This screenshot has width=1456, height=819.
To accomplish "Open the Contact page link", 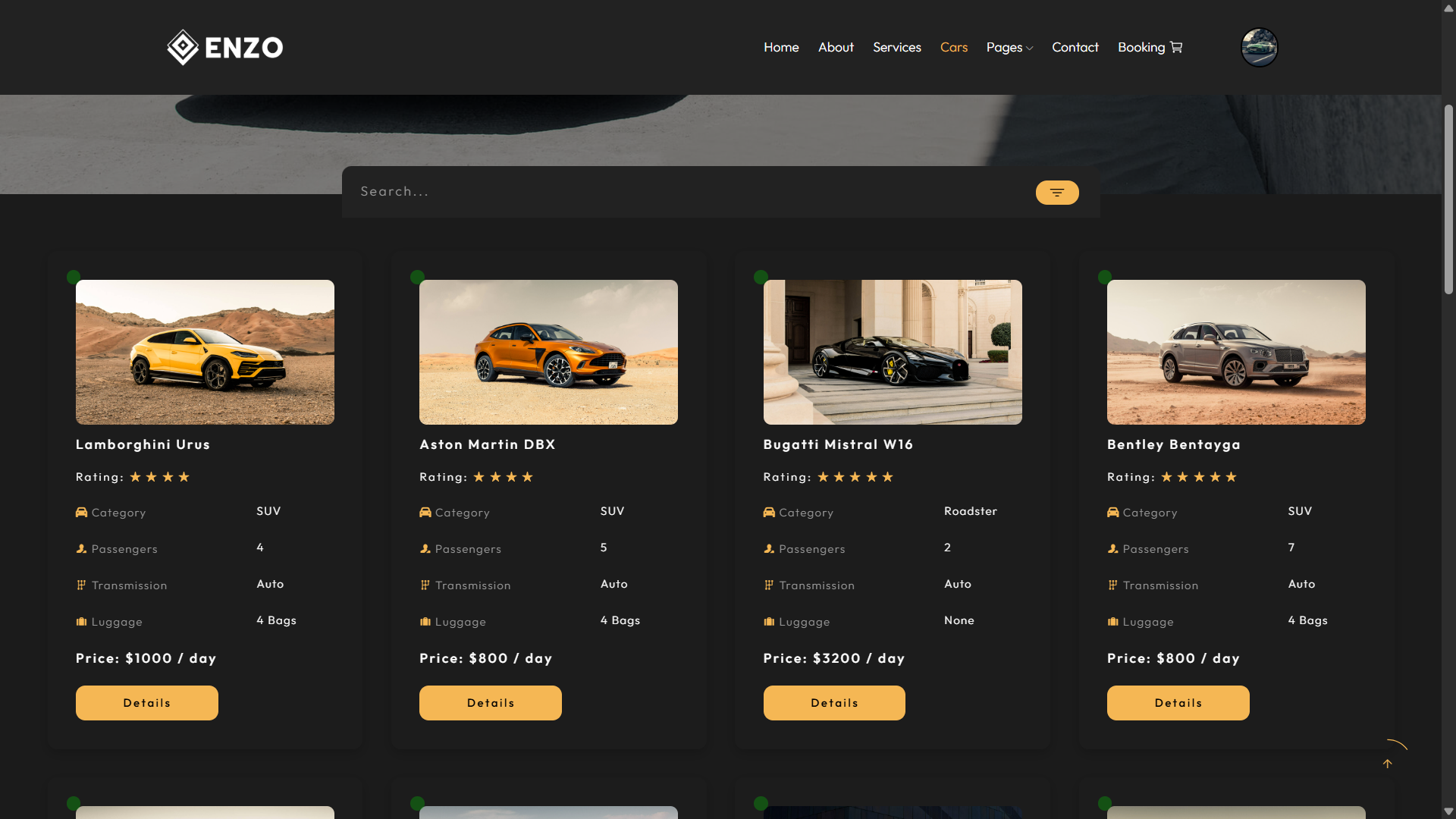I will coord(1075,47).
